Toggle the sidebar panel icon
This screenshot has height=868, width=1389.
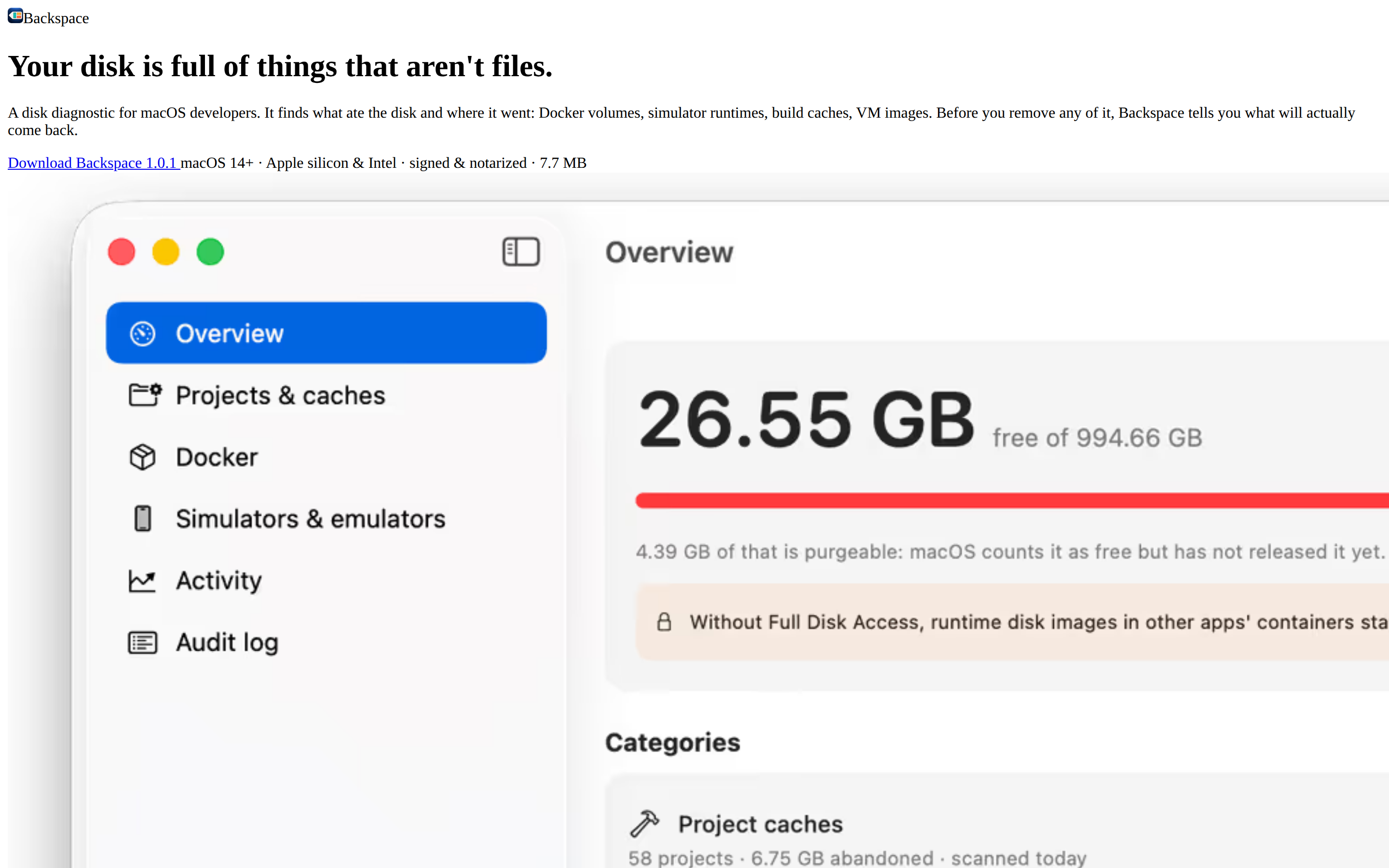(x=520, y=251)
